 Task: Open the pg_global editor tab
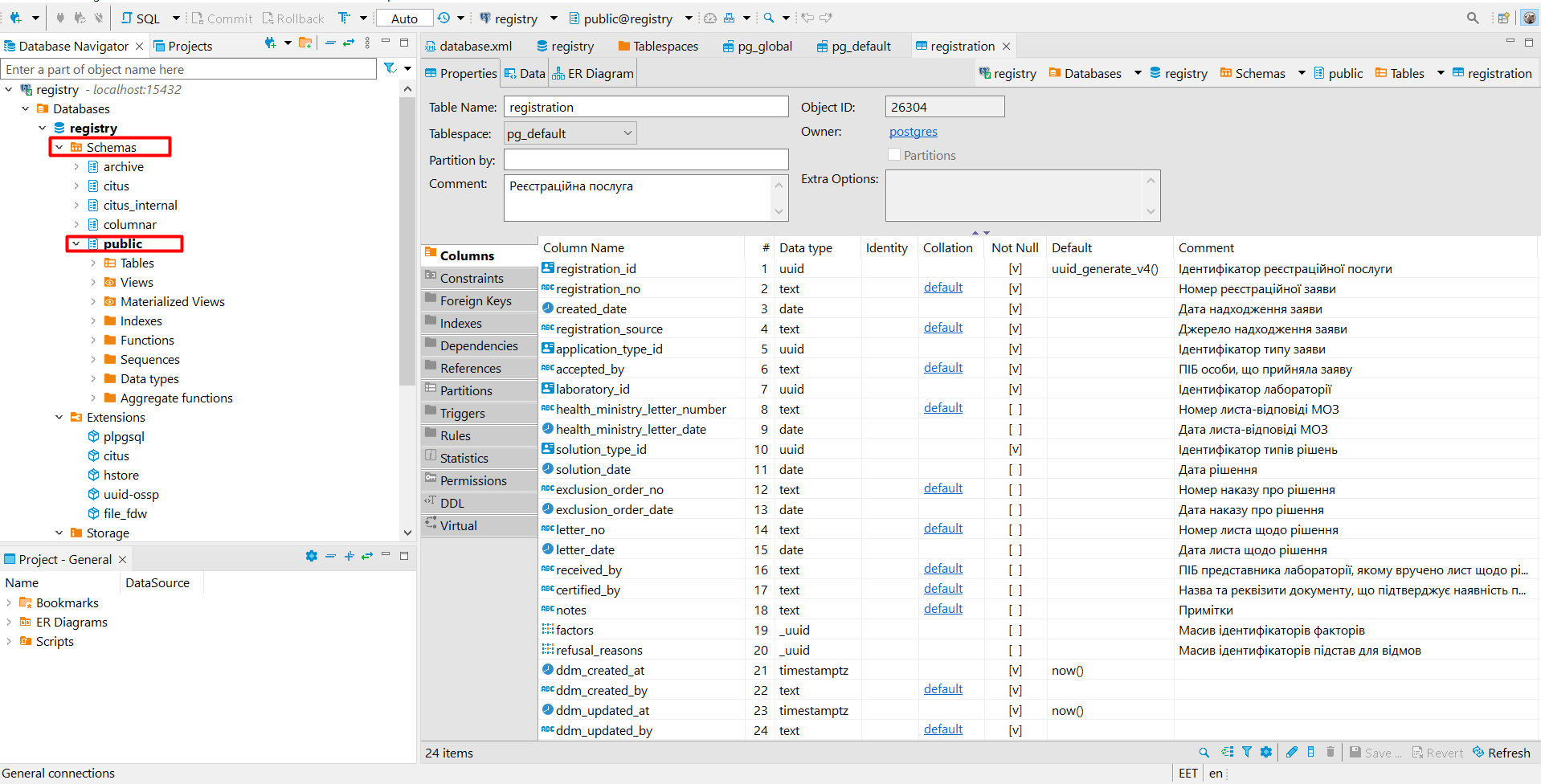pos(757,46)
